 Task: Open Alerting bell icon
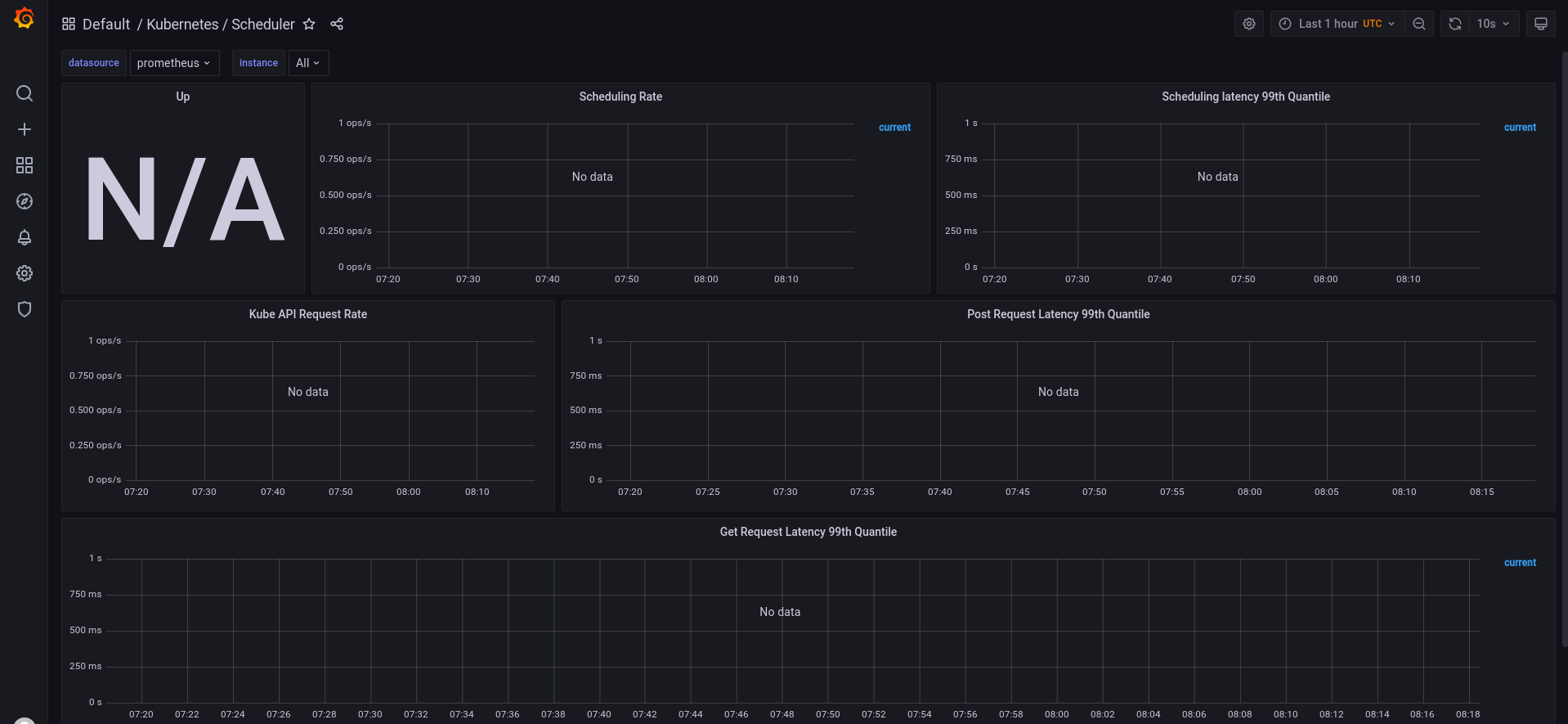25,237
